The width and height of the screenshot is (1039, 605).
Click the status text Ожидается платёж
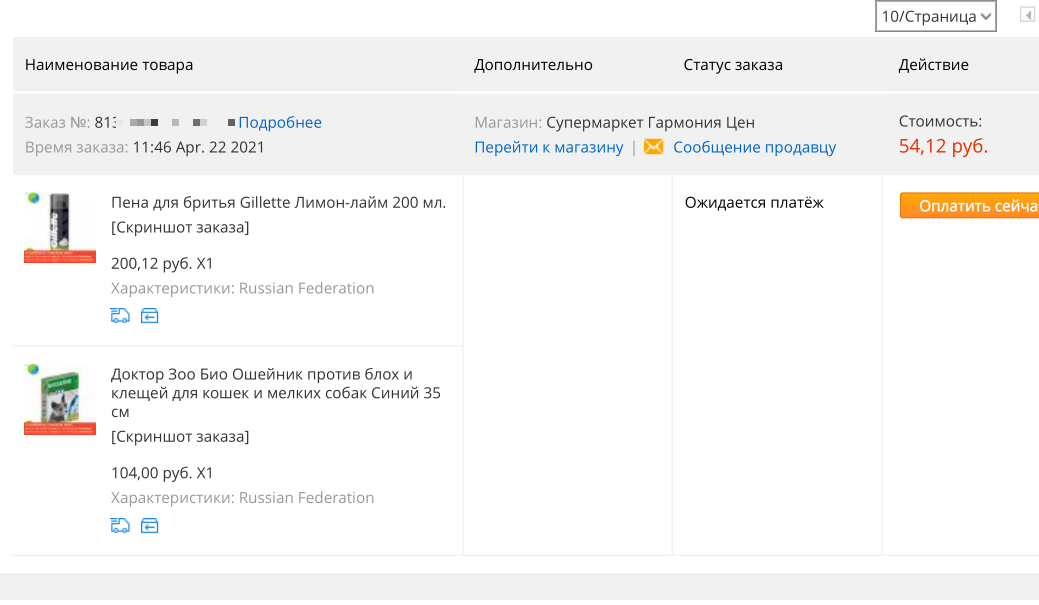point(754,203)
